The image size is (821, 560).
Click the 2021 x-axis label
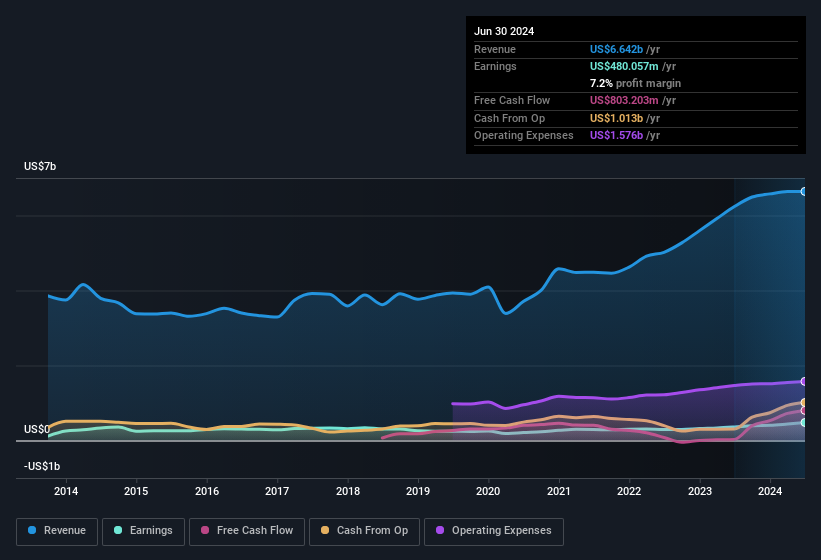coord(559,491)
